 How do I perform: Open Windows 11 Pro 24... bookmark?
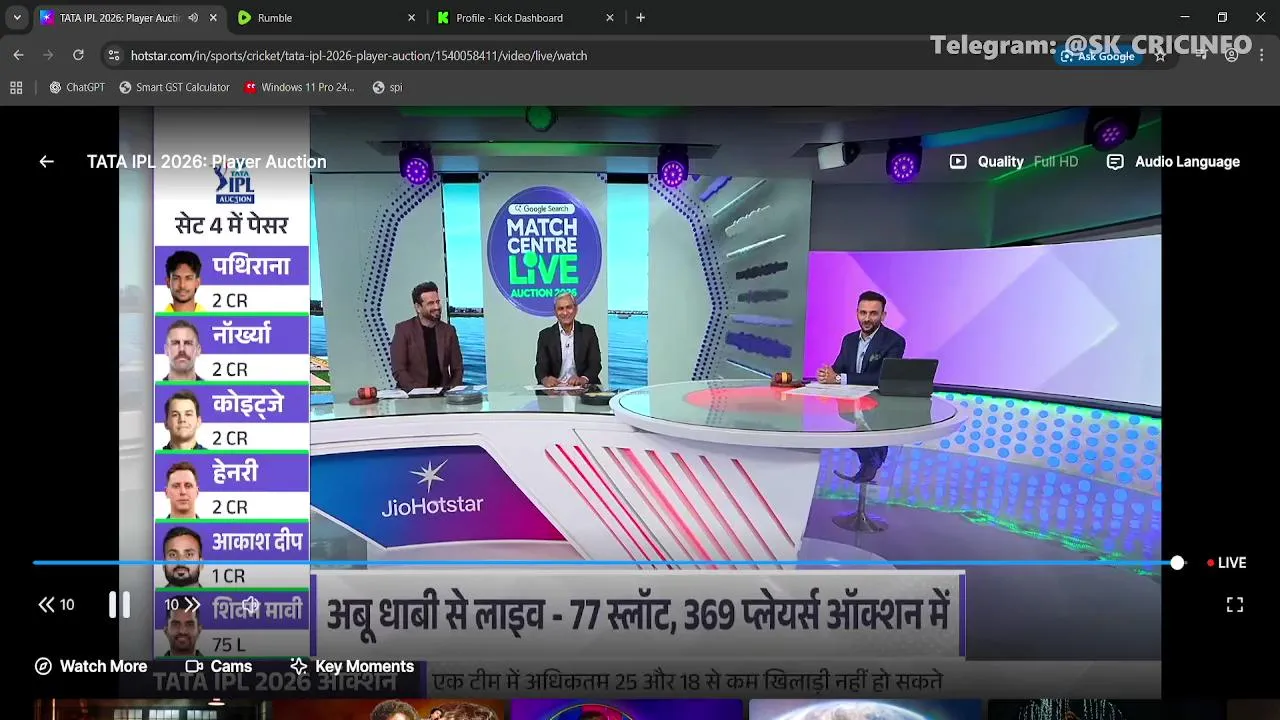pos(298,87)
